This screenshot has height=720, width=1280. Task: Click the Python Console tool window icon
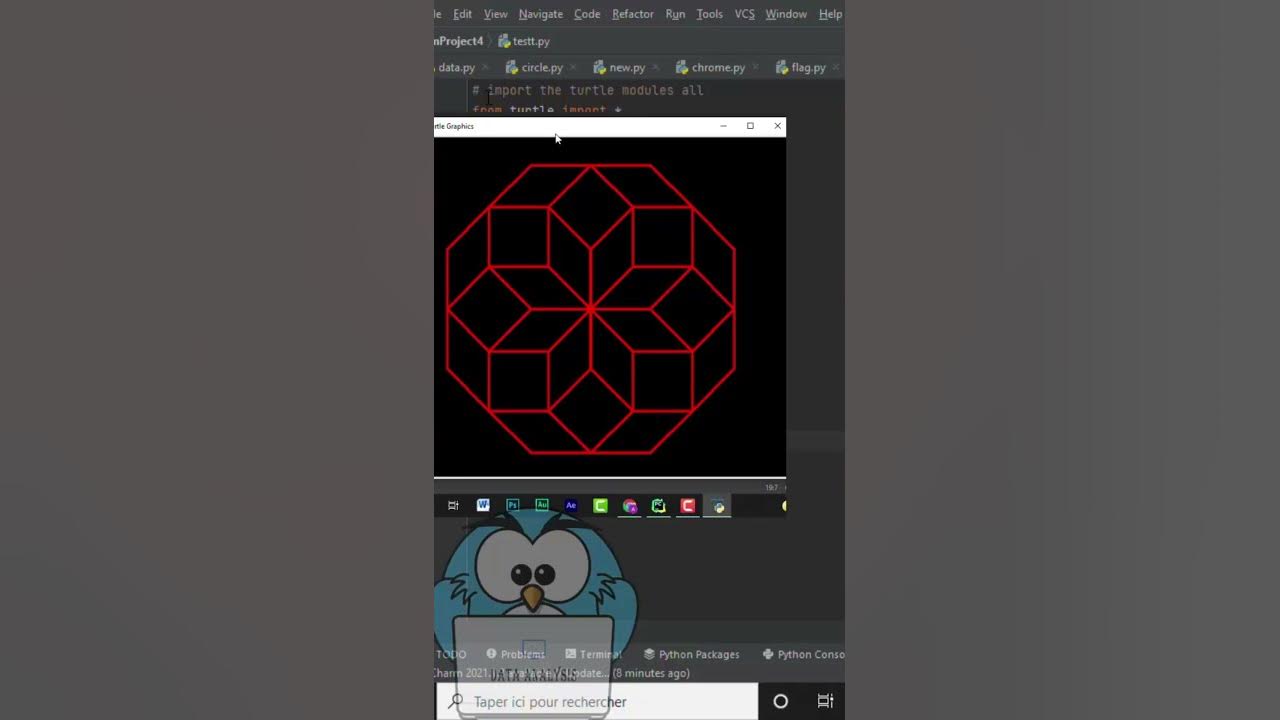[768, 654]
